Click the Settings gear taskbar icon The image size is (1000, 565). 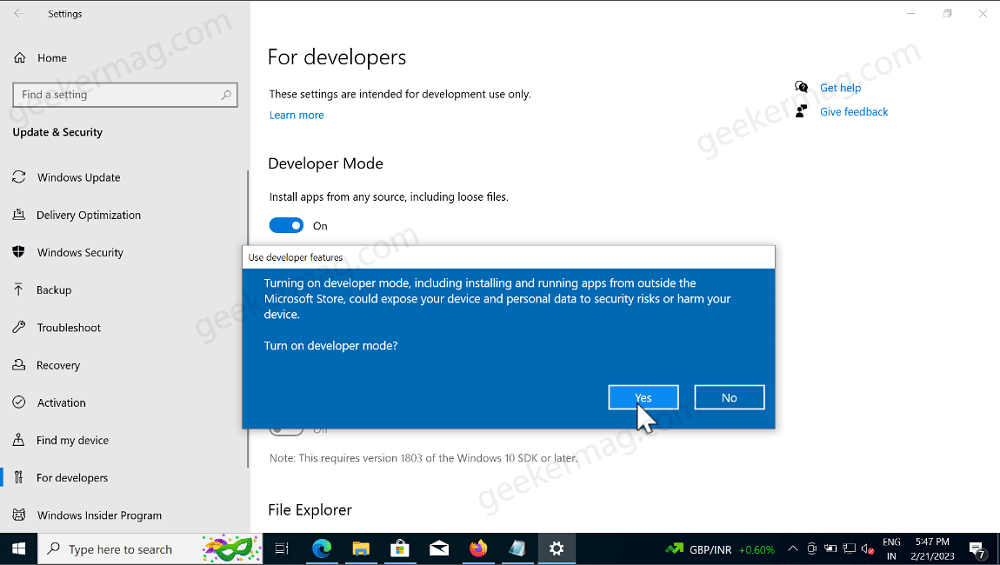[x=557, y=548]
